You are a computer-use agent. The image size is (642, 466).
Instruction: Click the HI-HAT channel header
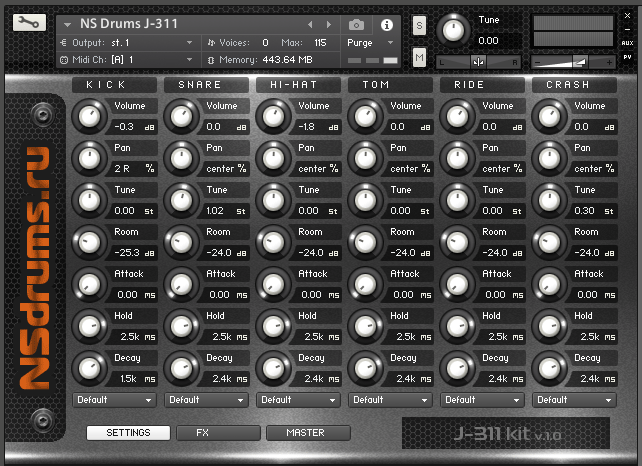299,85
